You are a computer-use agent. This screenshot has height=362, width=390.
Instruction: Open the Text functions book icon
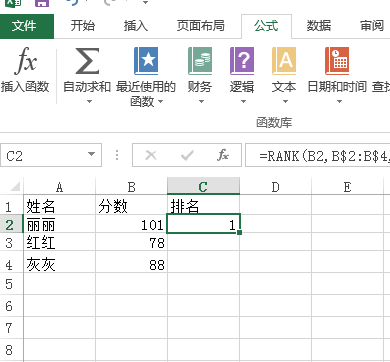click(284, 61)
